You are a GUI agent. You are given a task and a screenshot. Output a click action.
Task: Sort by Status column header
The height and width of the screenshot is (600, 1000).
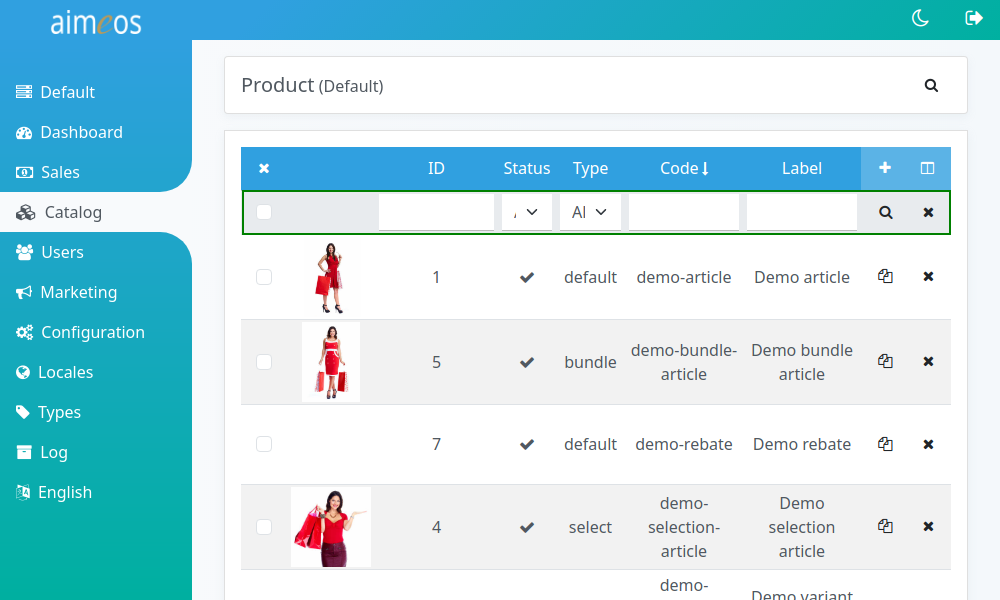pos(527,168)
